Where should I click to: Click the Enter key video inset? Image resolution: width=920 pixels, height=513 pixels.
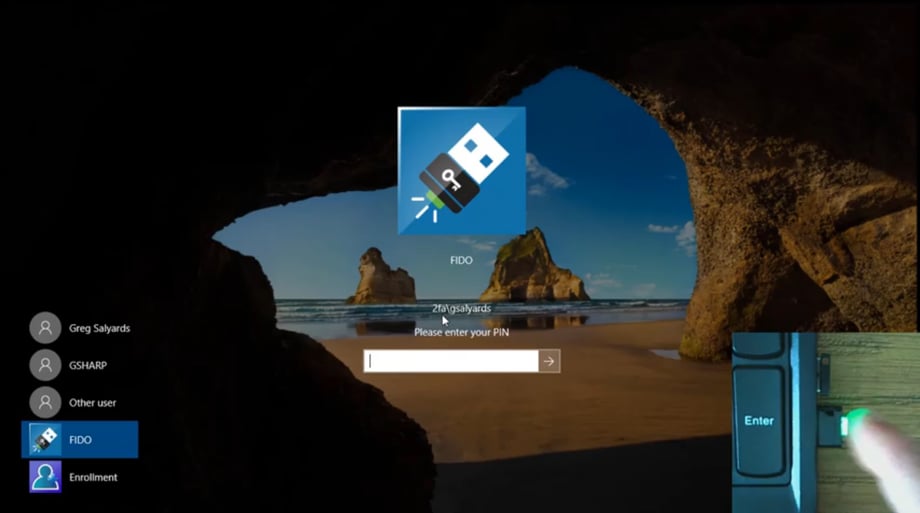[826, 423]
